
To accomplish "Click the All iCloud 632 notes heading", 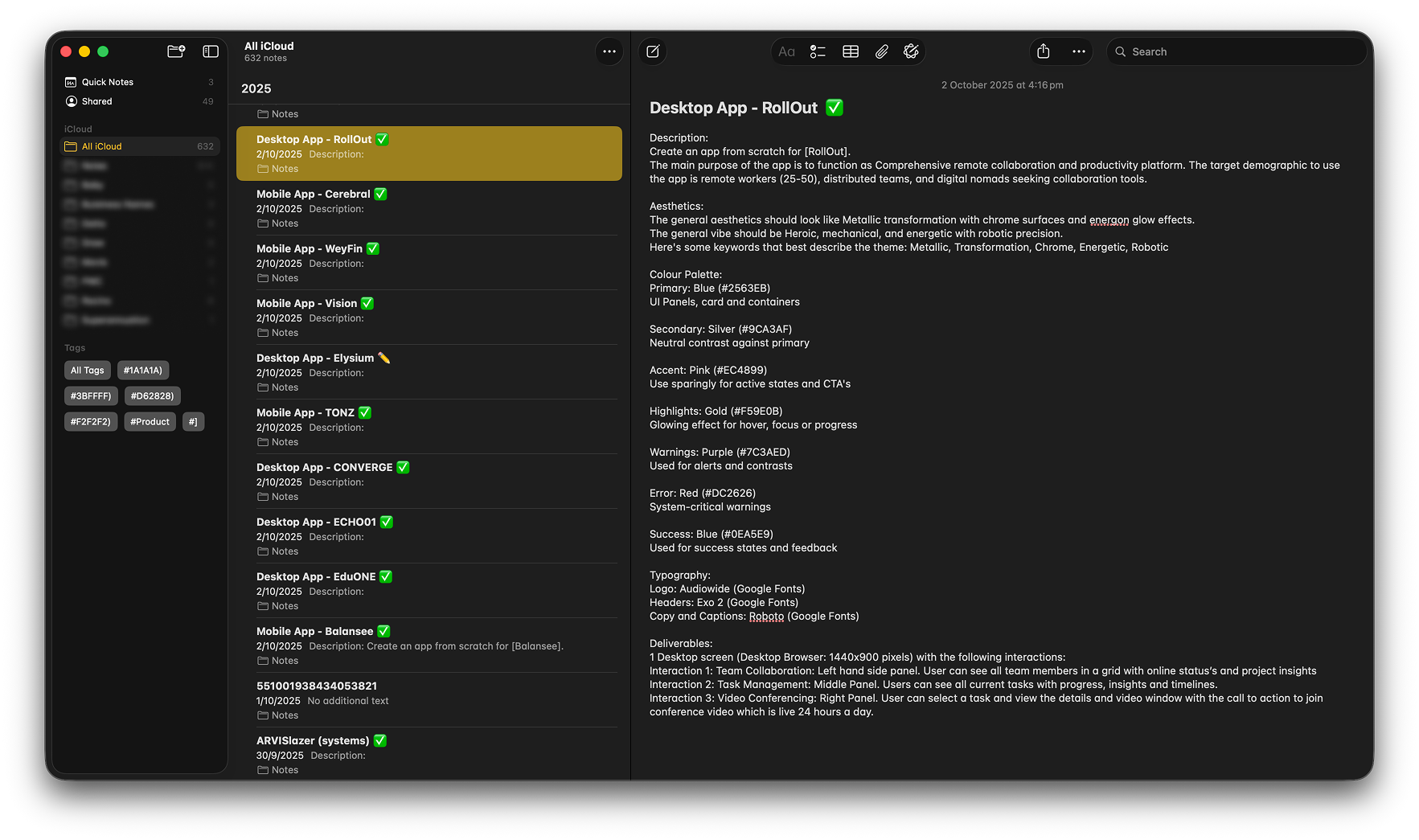I will [269, 51].
